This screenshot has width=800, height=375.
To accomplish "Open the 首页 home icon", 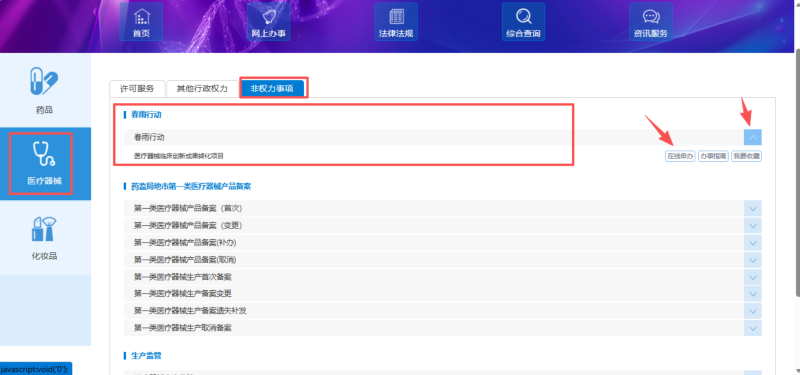I will (x=141, y=21).
